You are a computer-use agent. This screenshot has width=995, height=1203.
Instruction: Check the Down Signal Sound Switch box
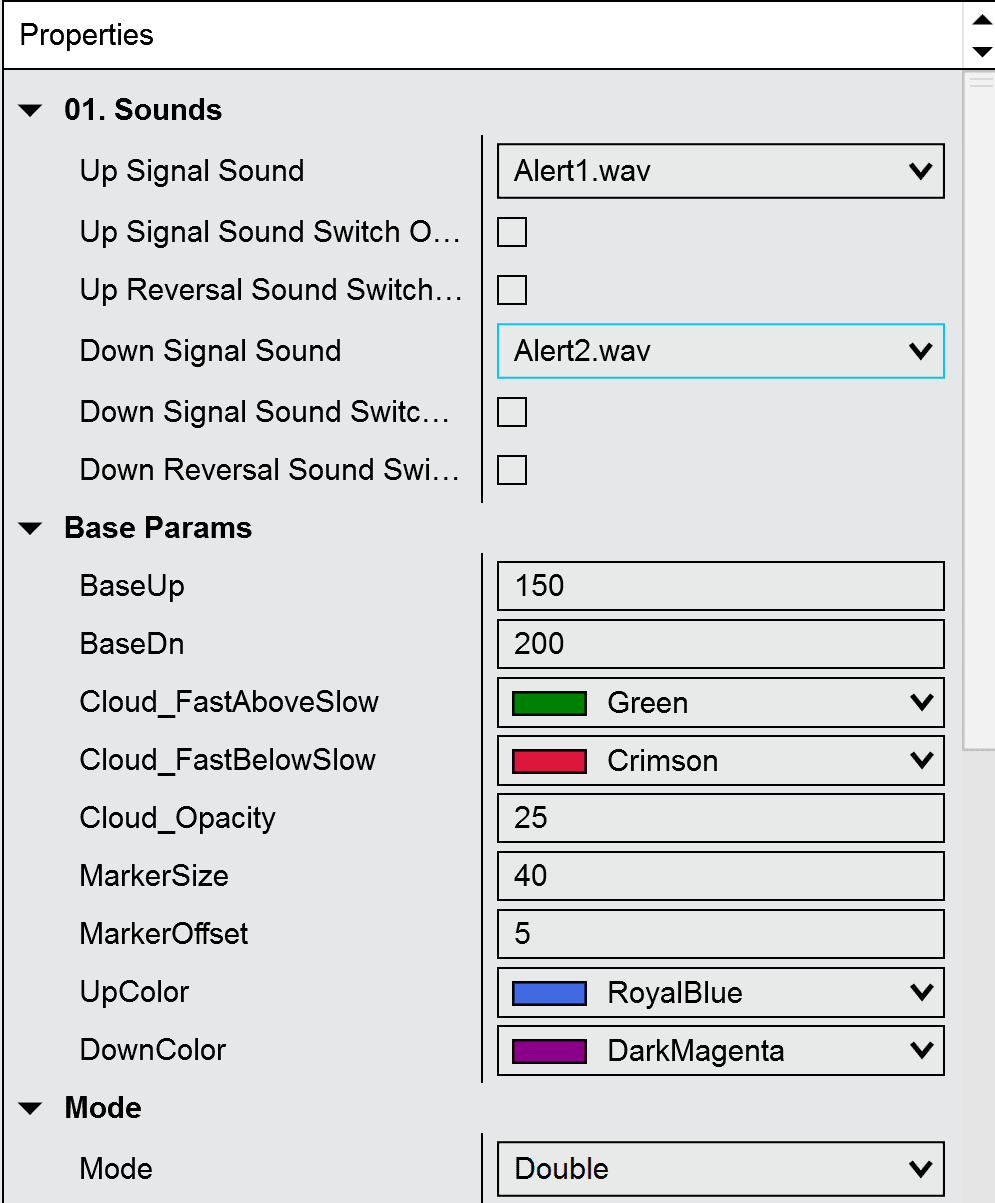pos(512,412)
